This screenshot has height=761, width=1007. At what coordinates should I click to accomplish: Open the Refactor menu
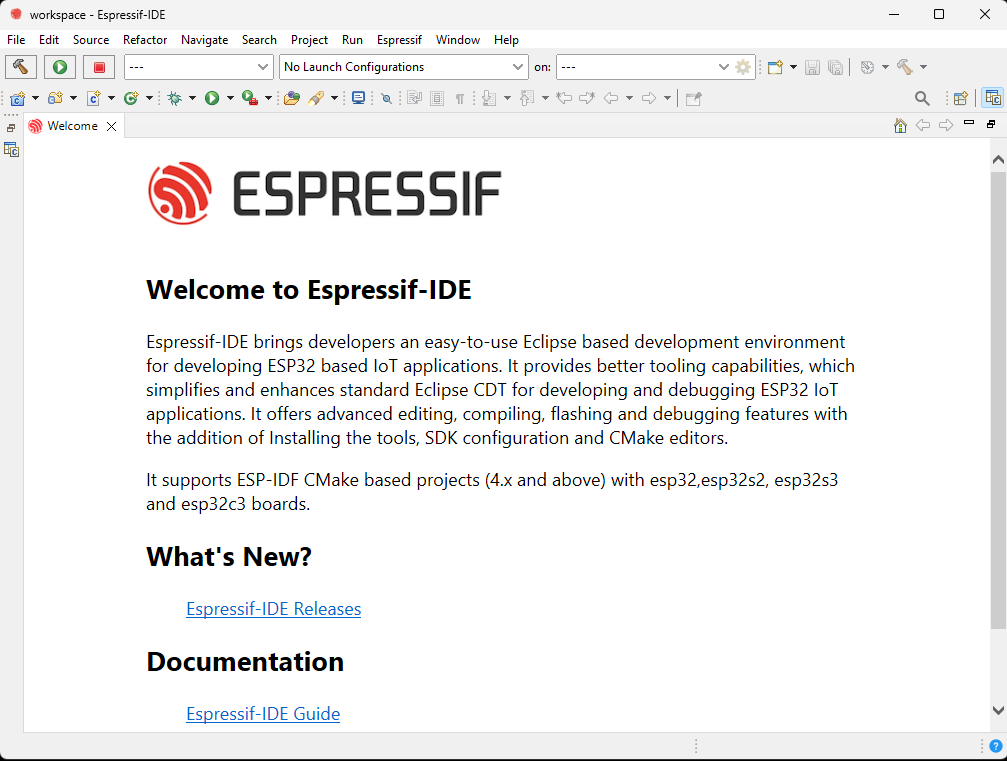145,40
